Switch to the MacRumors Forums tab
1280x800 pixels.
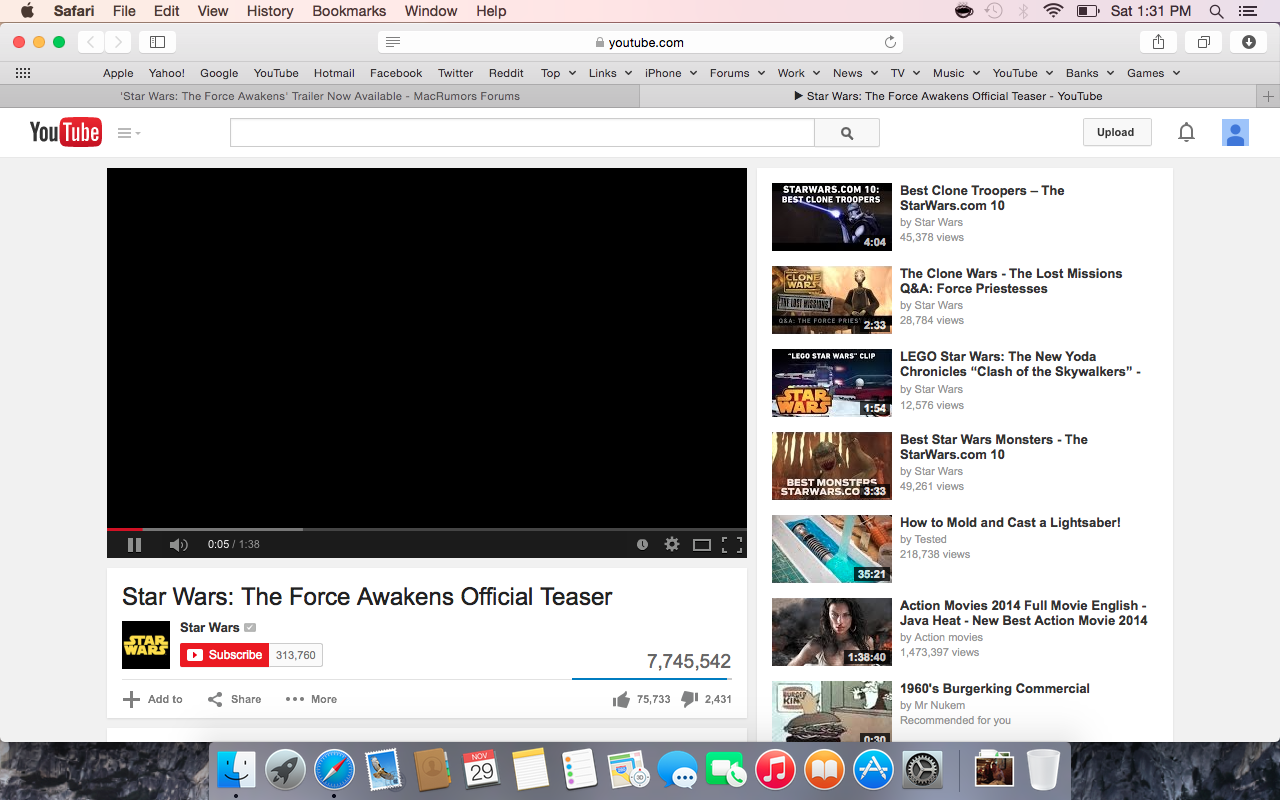click(x=320, y=96)
